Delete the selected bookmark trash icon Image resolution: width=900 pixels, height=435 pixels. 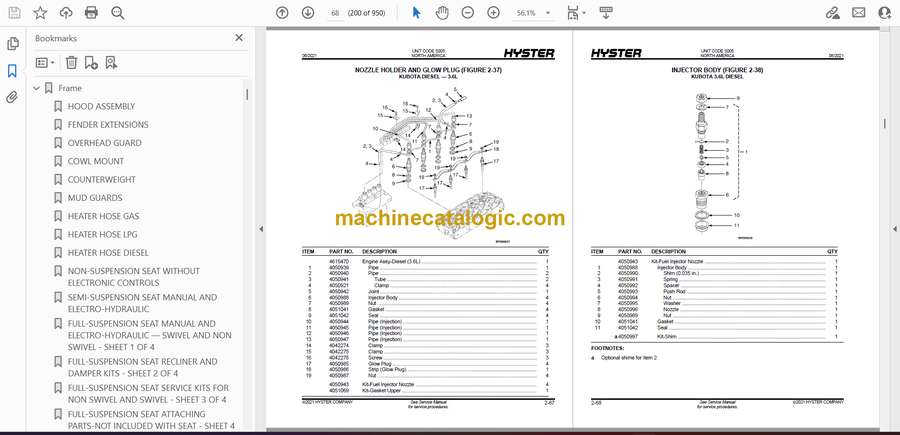click(x=71, y=63)
